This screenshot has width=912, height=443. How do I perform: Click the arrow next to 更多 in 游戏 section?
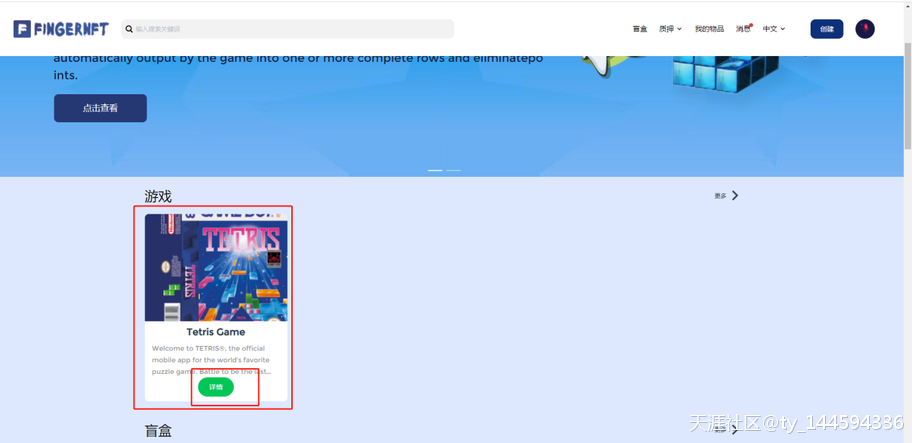[735, 196]
